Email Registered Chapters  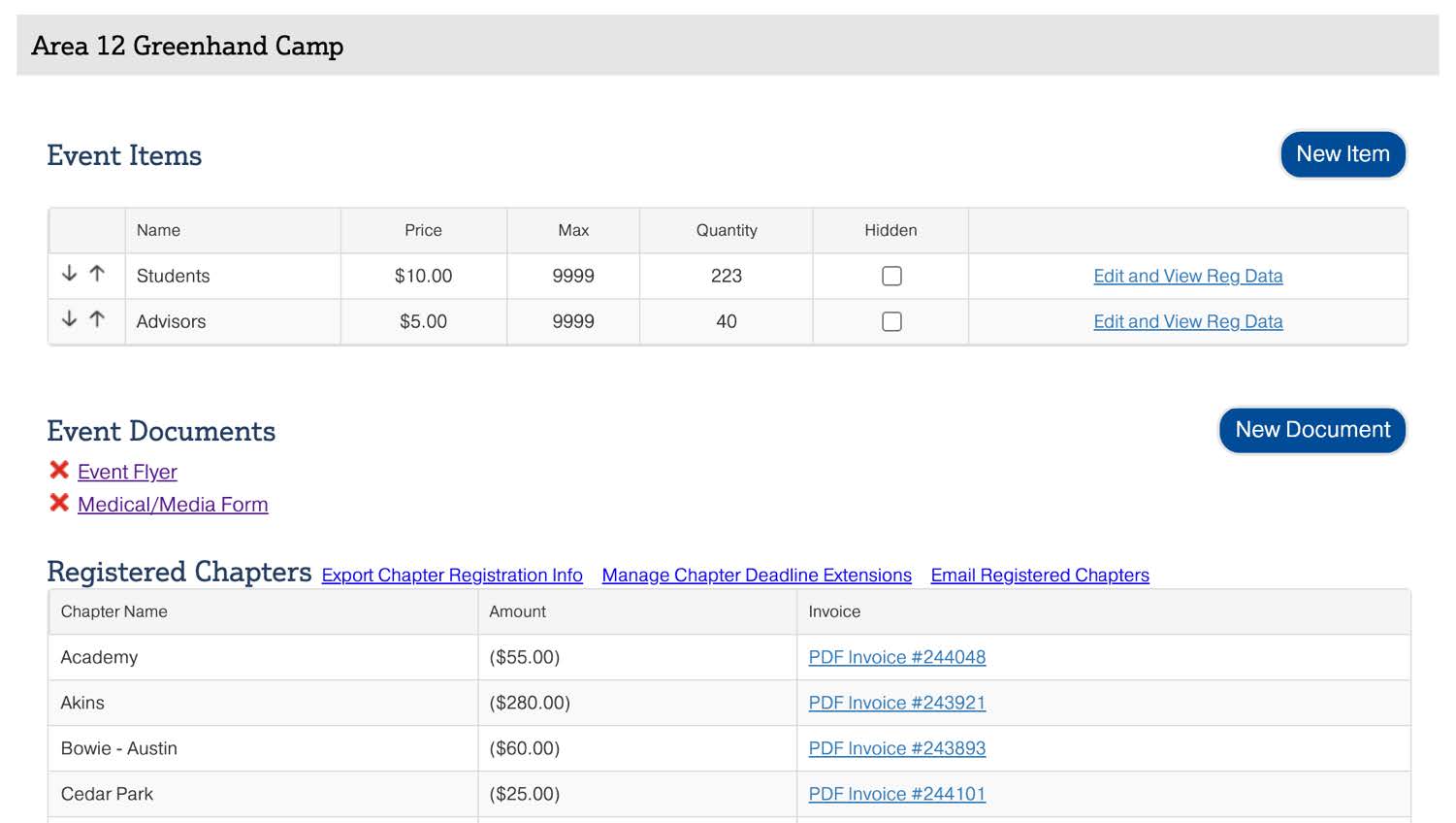click(x=1040, y=576)
